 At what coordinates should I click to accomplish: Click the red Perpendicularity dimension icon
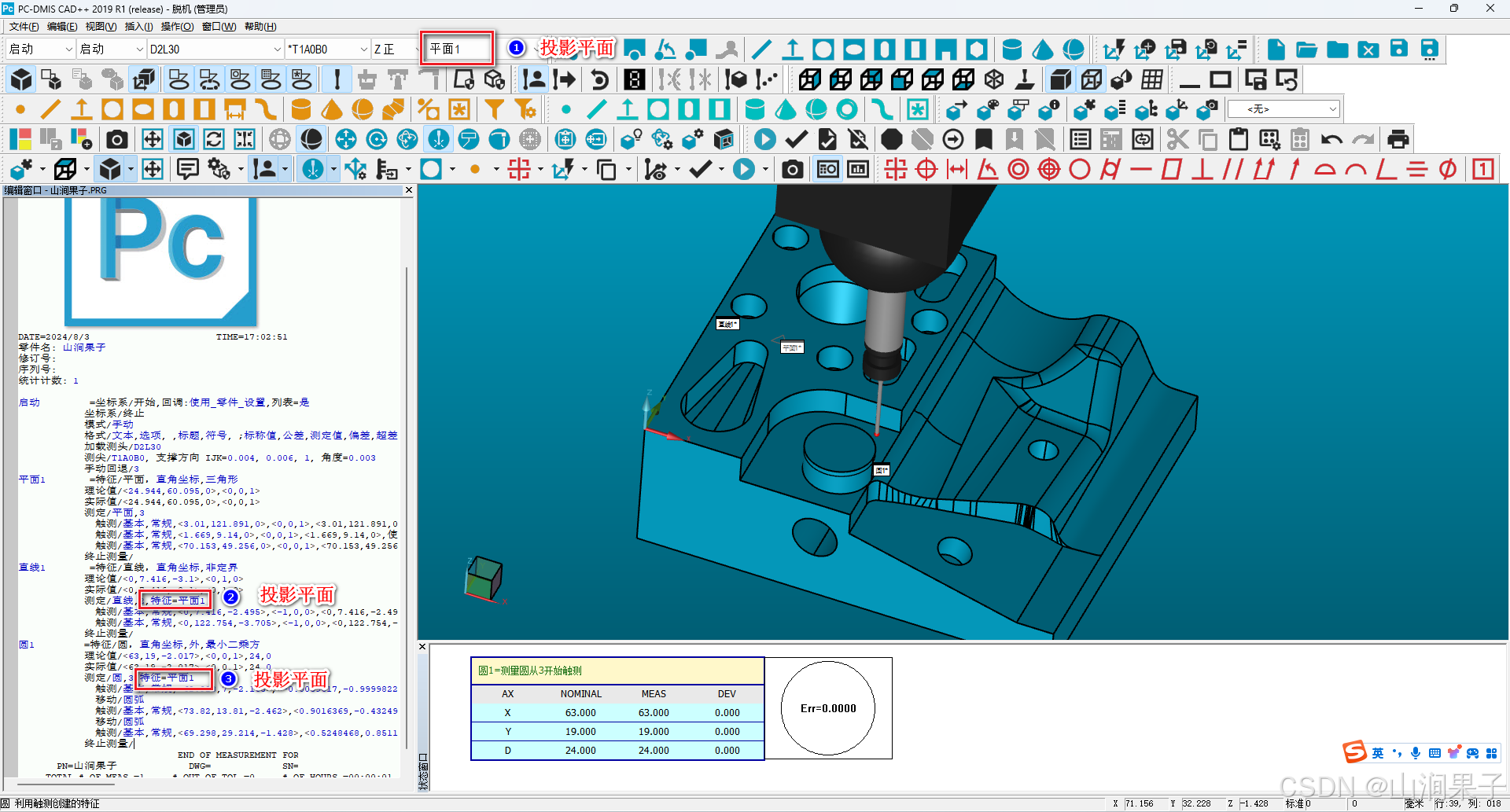(x=1202, y=169)
